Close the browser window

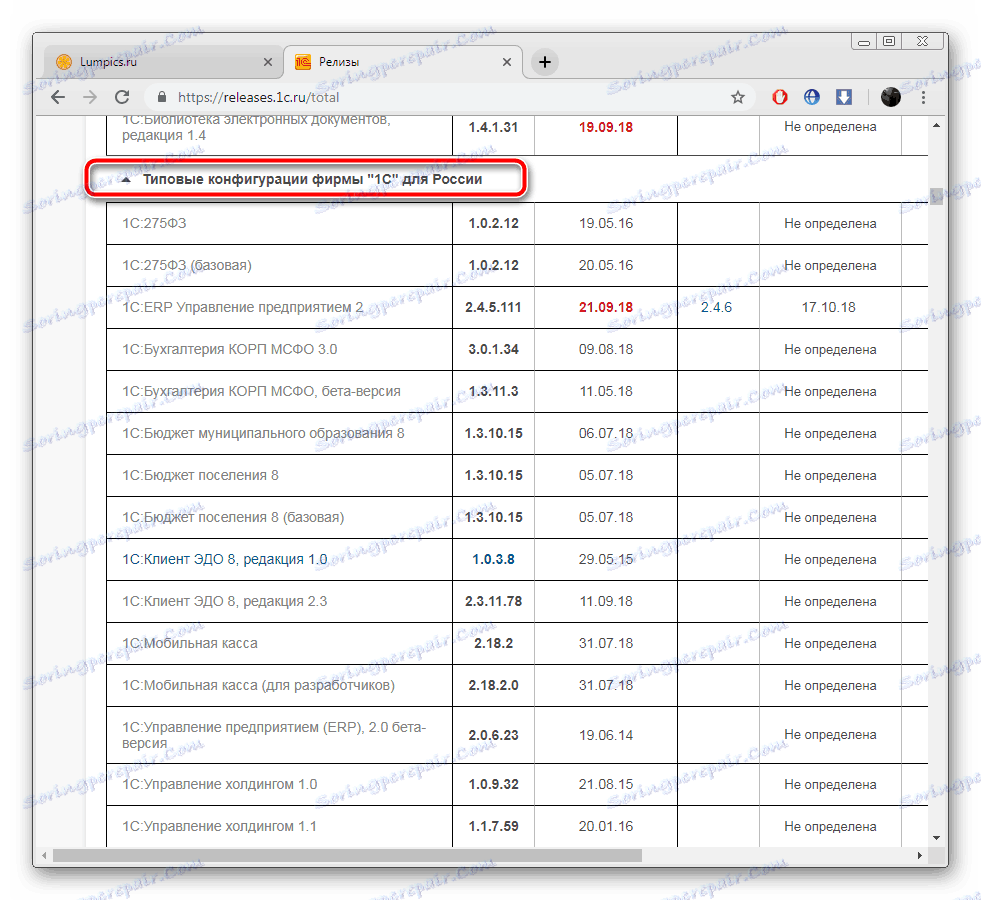[922, 41]
